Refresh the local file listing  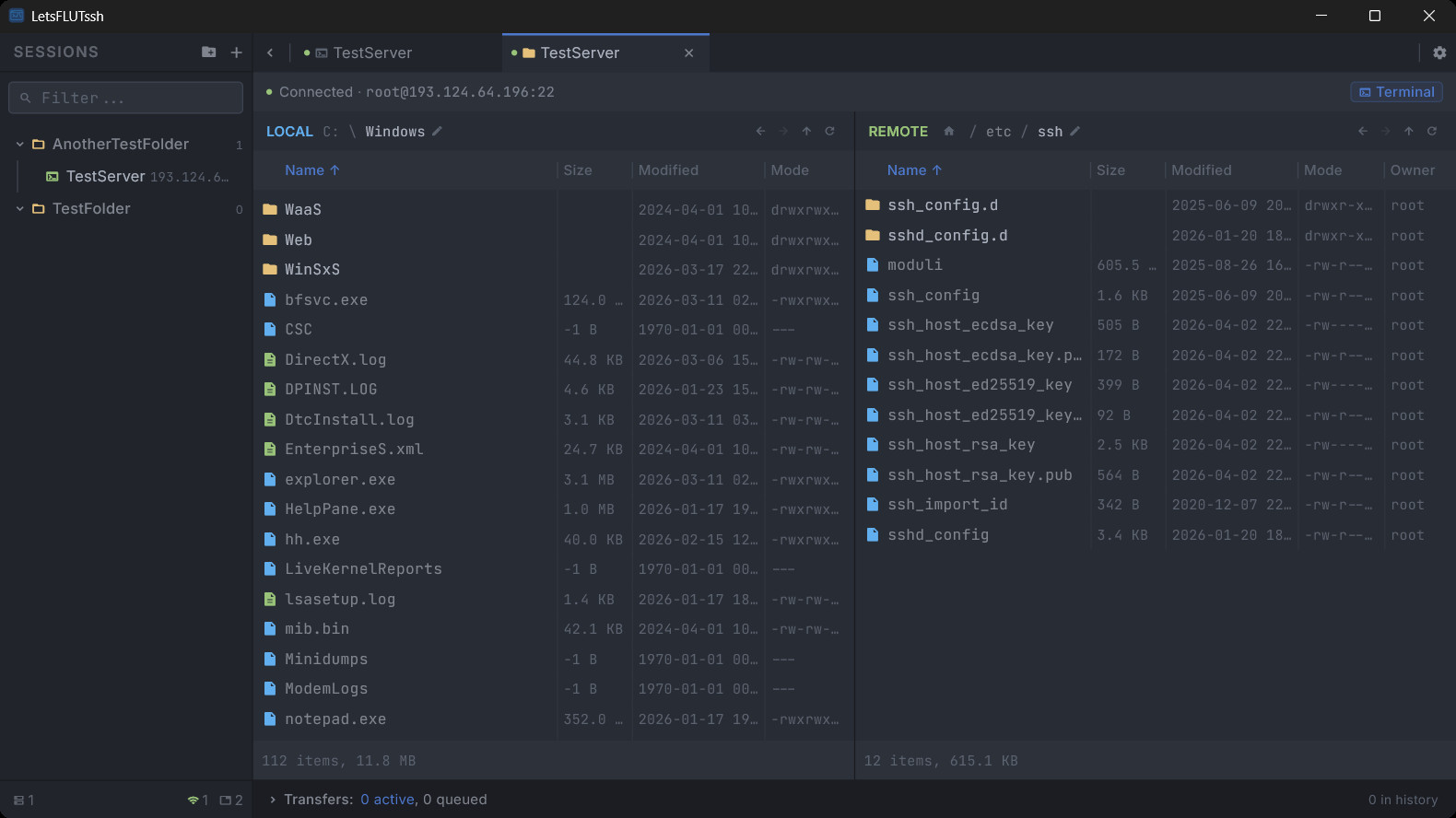coord(830,132)
